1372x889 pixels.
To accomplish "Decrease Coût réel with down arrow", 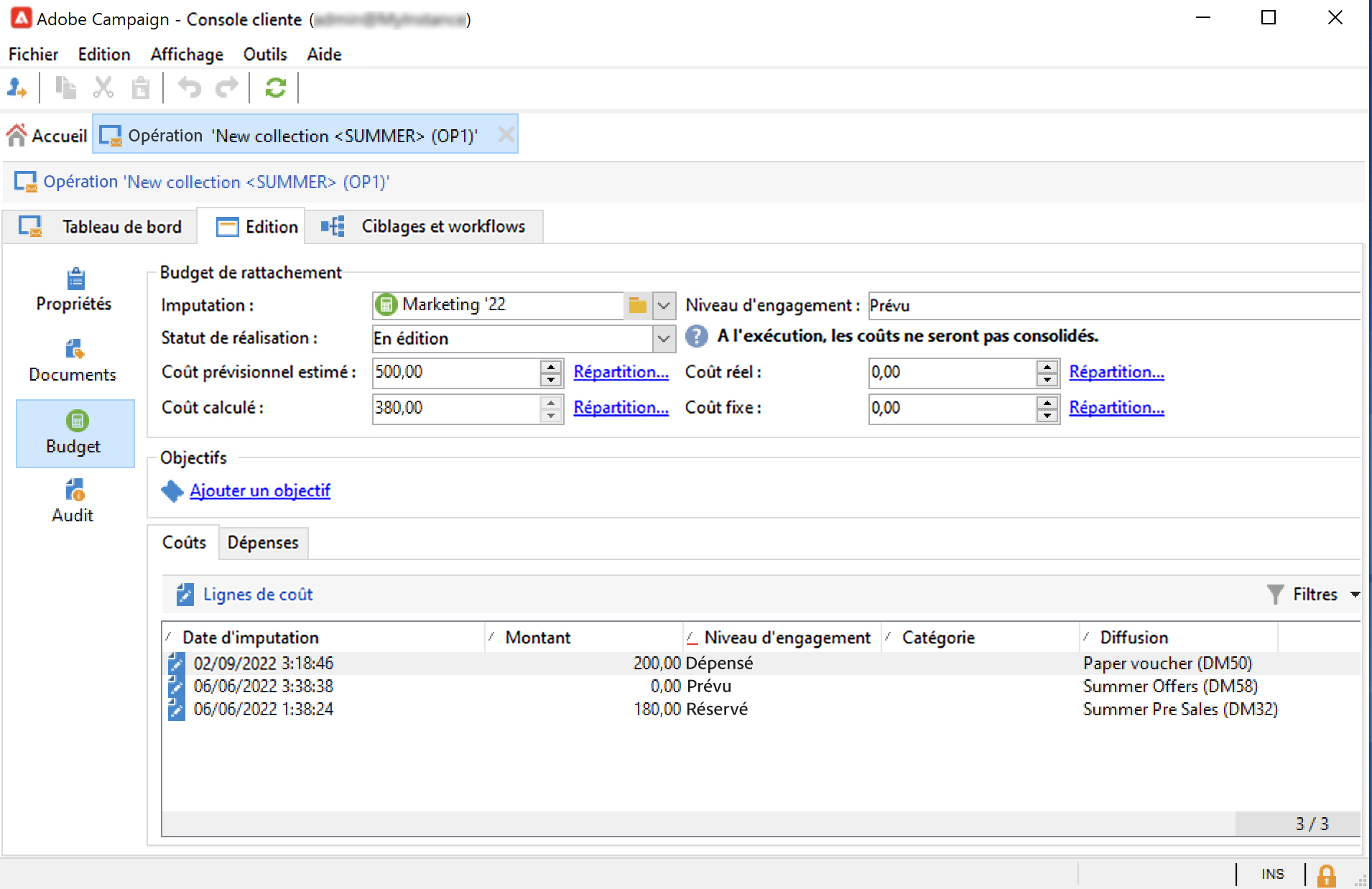I will tap(1047, 379).
